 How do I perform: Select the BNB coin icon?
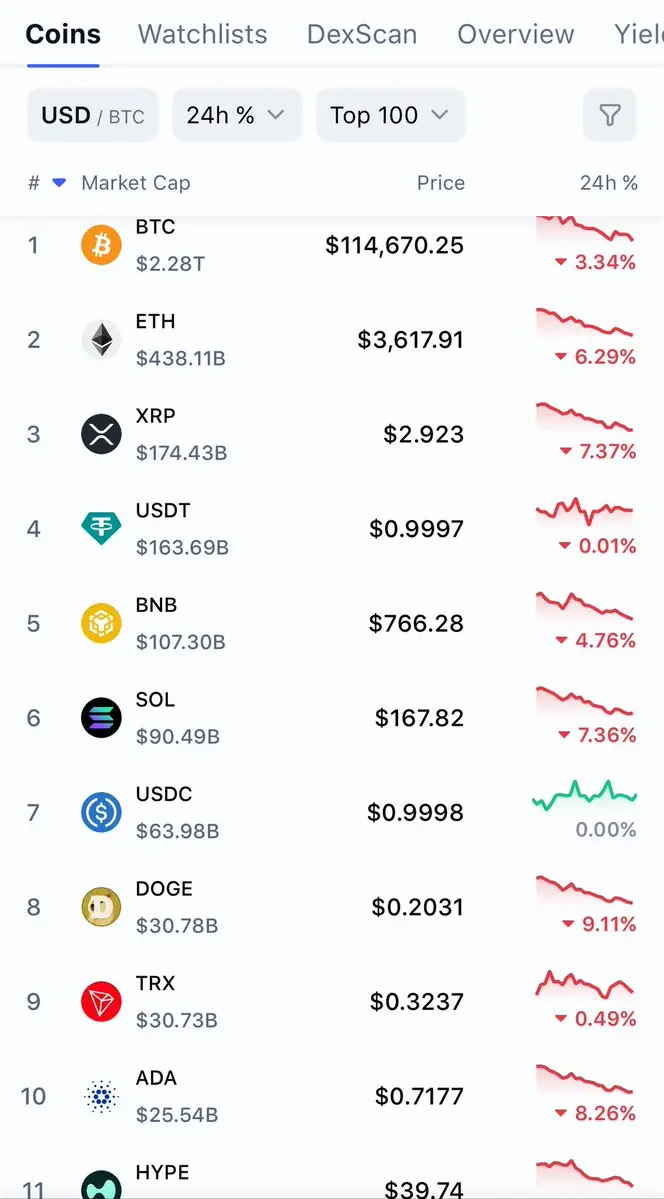tap(101, 623)
